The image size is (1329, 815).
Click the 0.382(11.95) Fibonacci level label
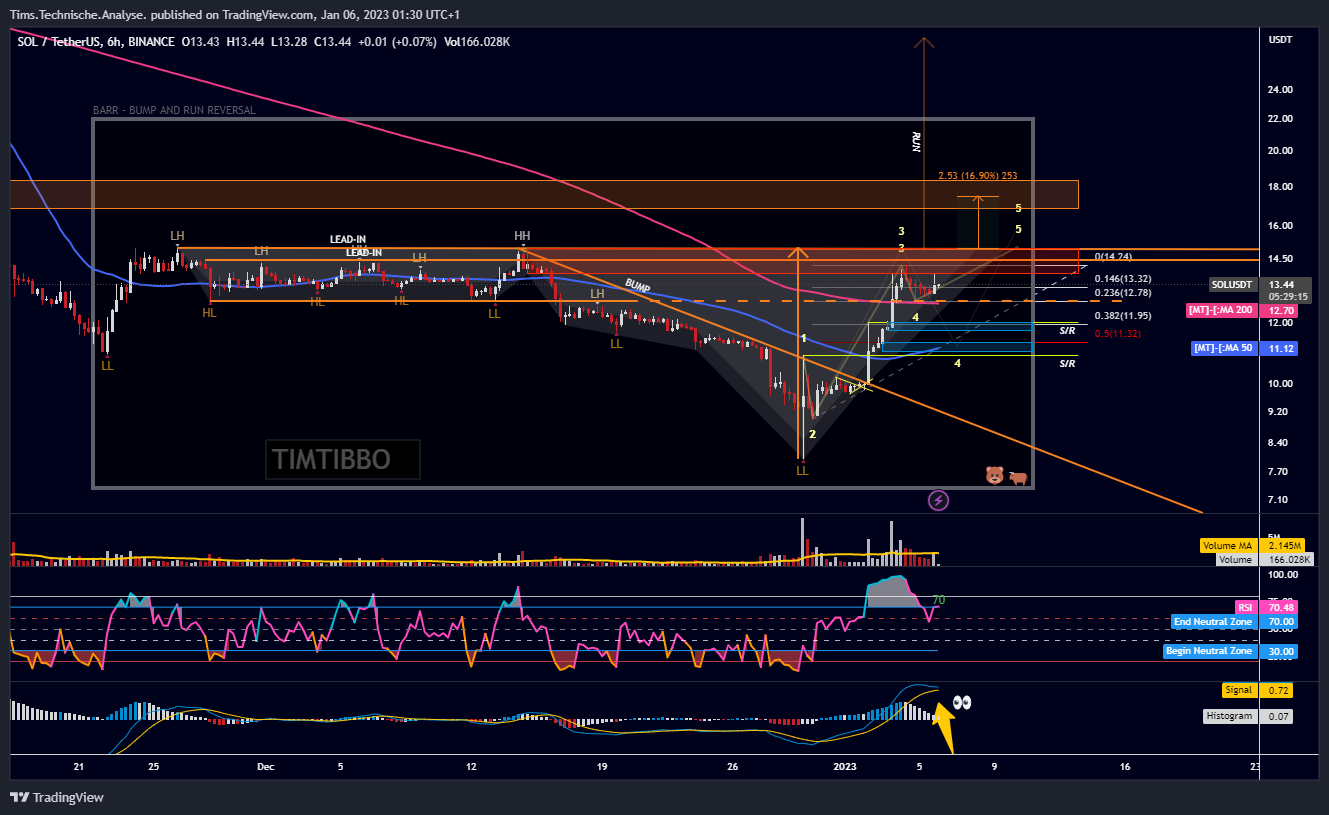(x=1122, y=316)
